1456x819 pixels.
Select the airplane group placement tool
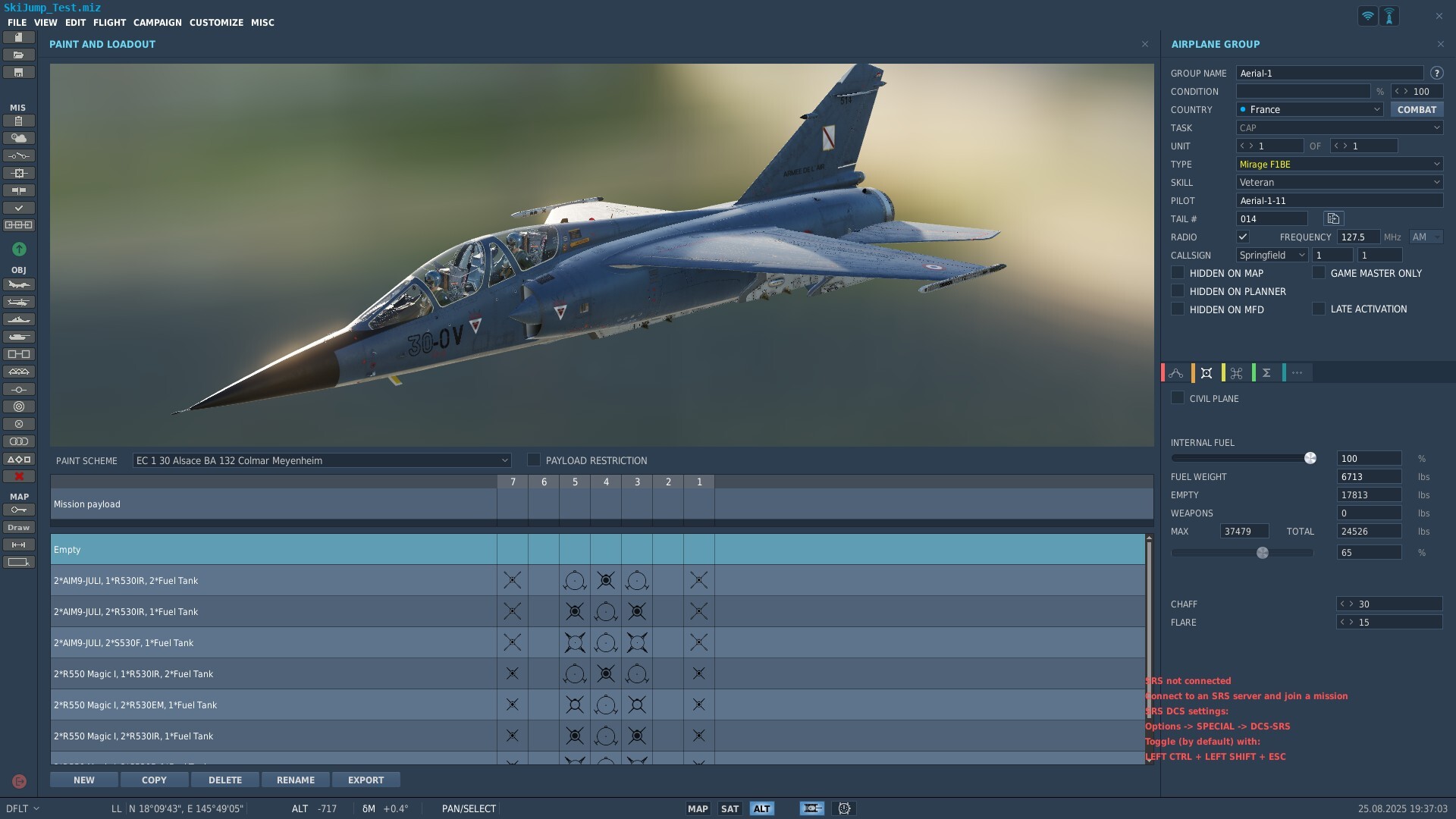[19, 284]
